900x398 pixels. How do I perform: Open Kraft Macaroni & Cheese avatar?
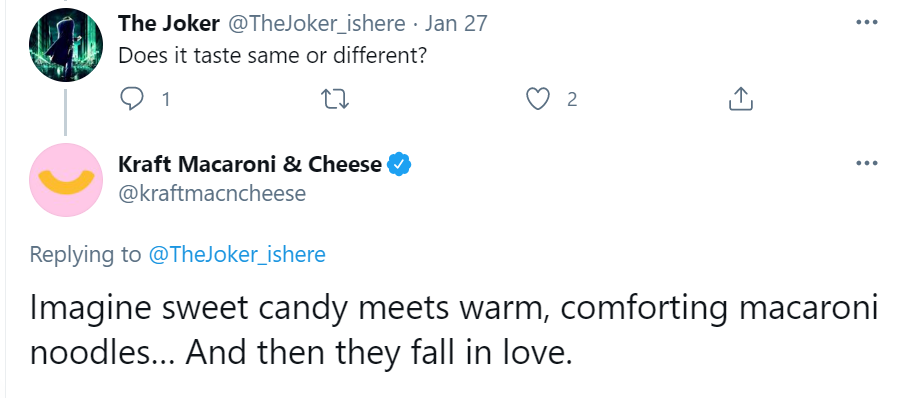65,180
